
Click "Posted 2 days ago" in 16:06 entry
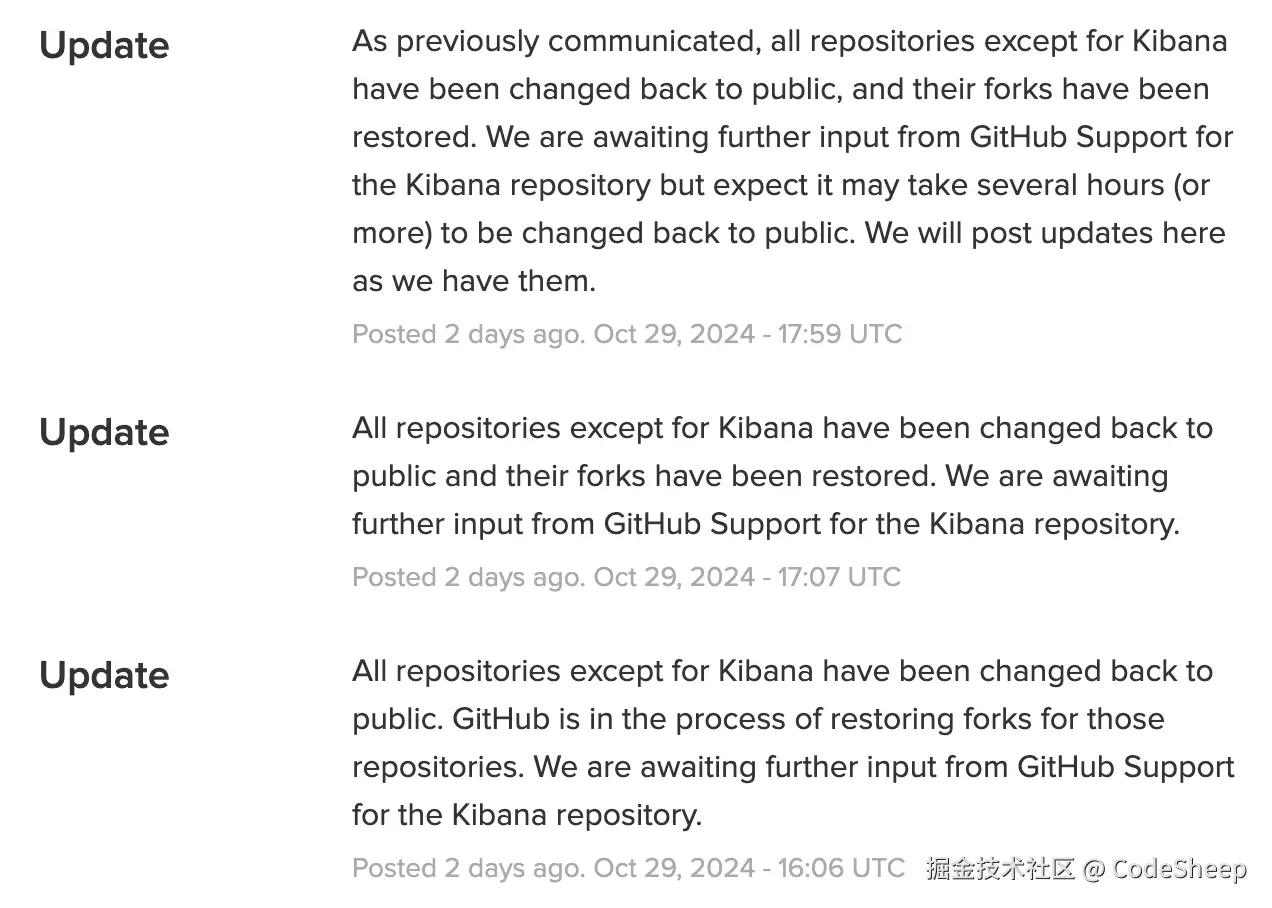pos(466,868)
